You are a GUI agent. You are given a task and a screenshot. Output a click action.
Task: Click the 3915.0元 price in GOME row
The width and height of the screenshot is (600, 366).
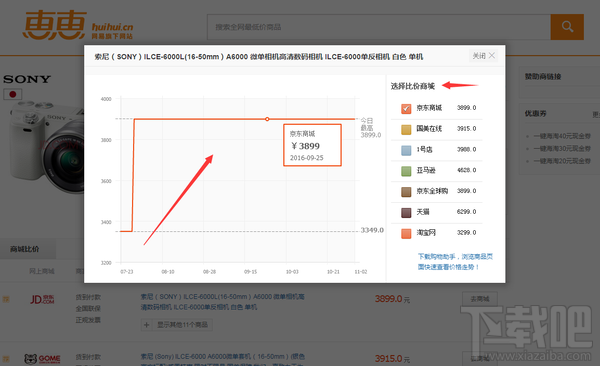click(x=392, y=359)
